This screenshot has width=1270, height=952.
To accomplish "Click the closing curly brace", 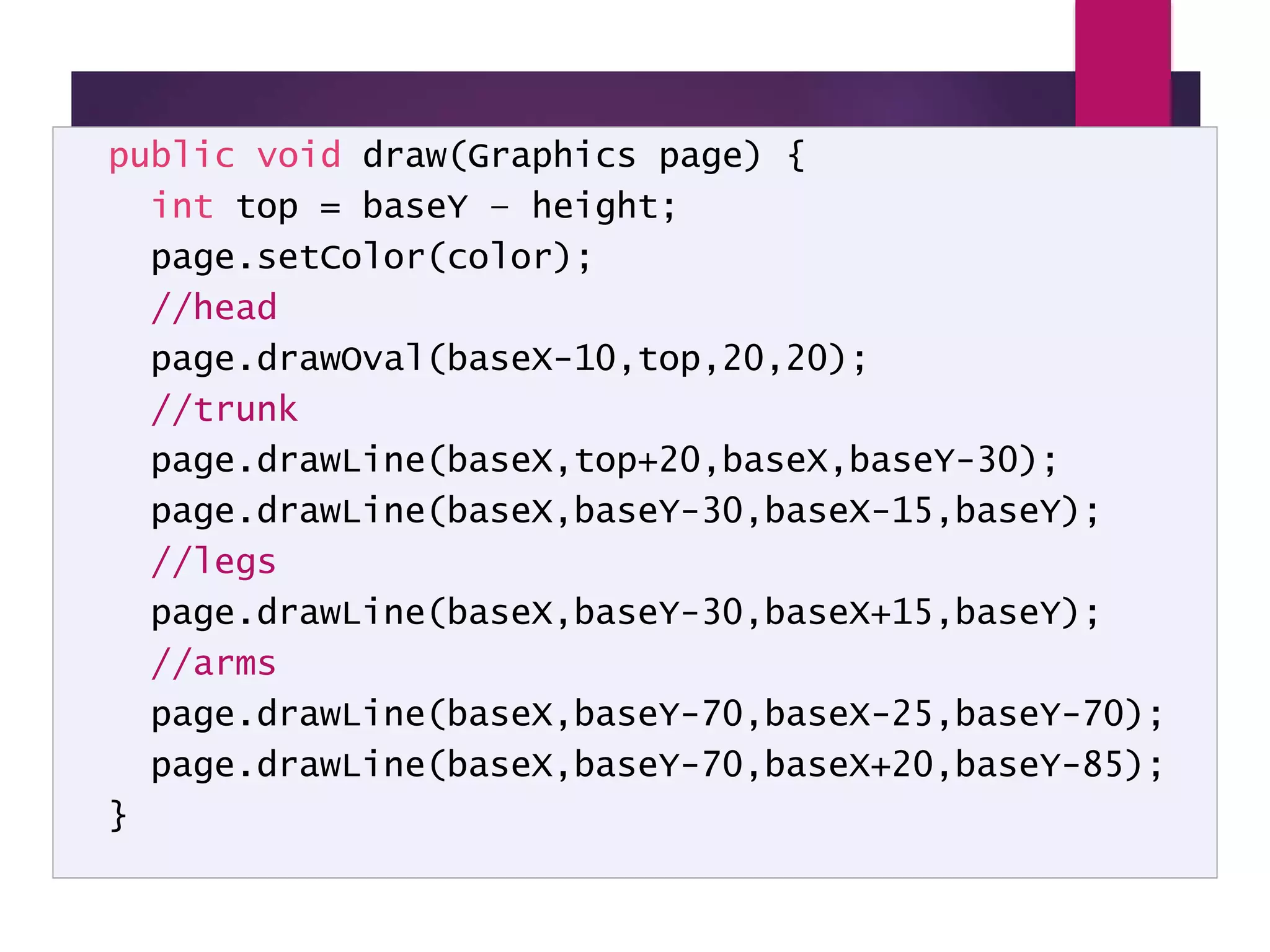I will 118,816.
